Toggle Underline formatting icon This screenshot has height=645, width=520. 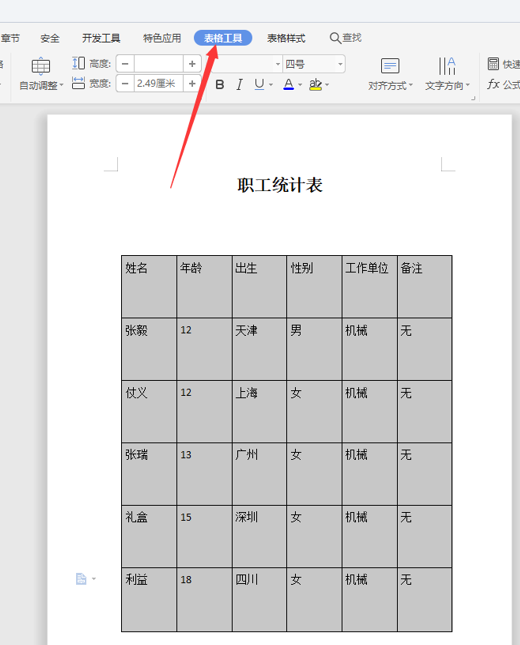[x=259, y=84]
